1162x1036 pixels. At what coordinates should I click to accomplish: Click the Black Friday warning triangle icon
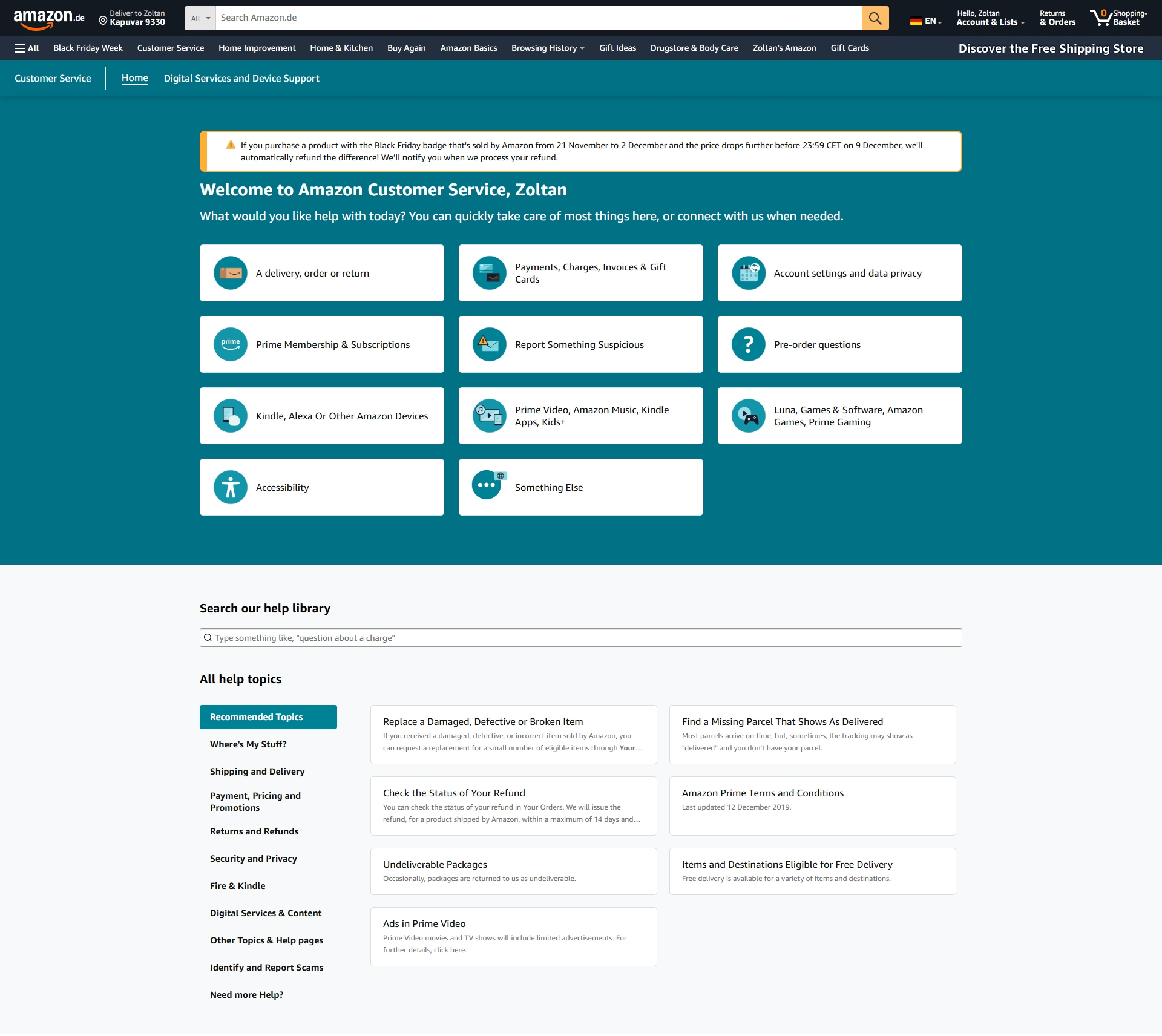[x=231, y=145]
